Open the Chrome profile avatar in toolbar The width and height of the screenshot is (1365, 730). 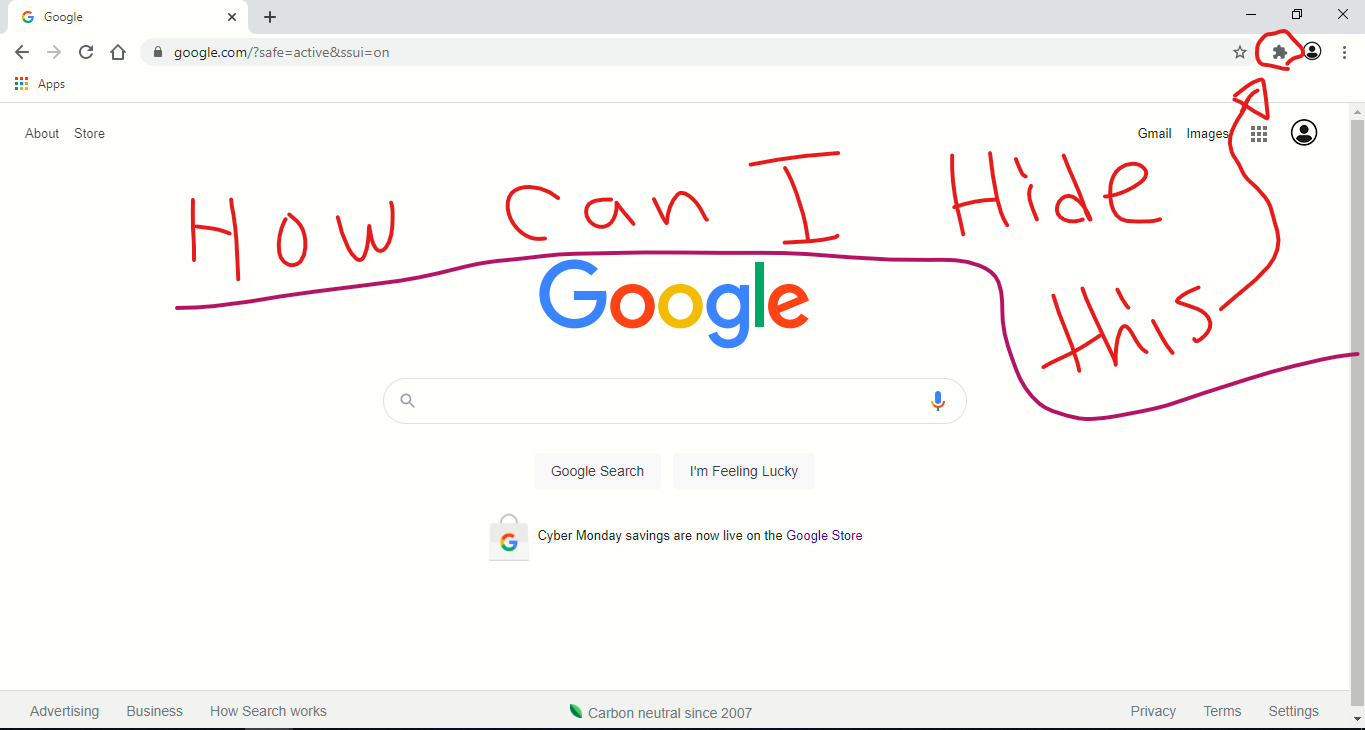click(x=1312, y=52)
